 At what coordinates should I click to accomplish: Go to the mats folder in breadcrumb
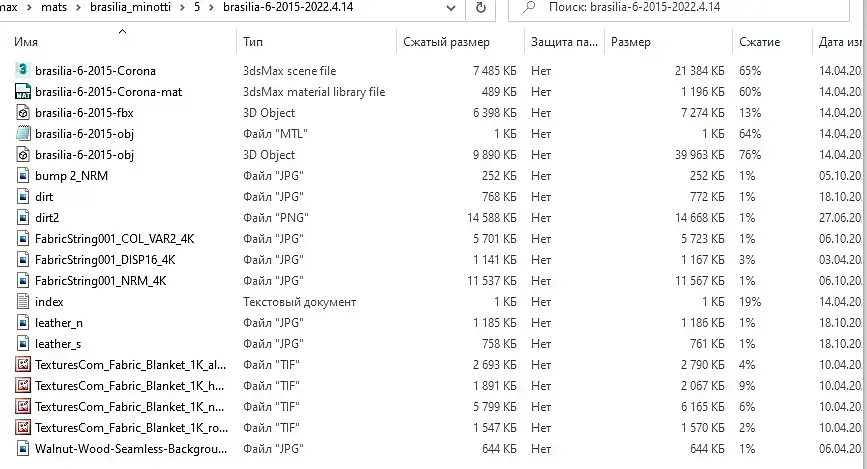point(54,8)
